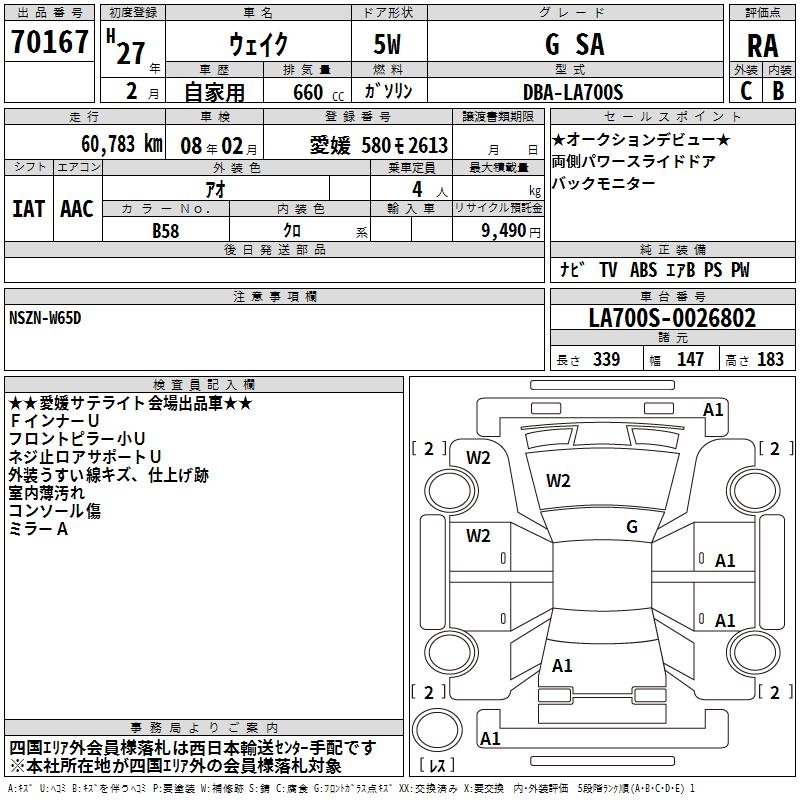The image size is (800, 800).
Task: Click the car name ウェイク
Action: (x=259, y=44)
